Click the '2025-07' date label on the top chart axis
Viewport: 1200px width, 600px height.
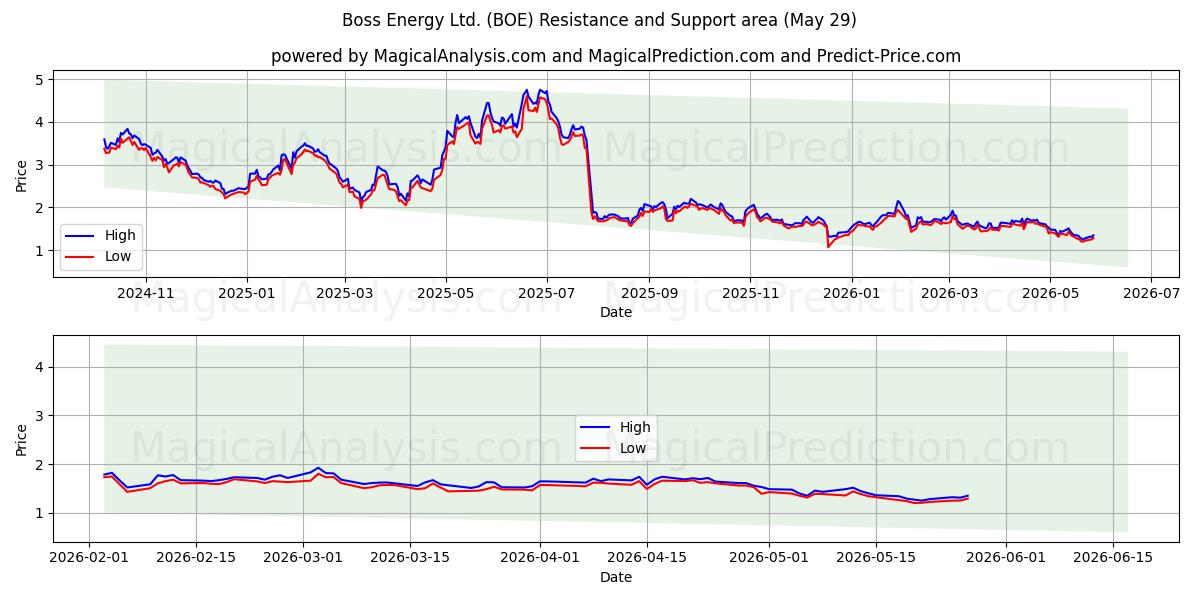546,294
